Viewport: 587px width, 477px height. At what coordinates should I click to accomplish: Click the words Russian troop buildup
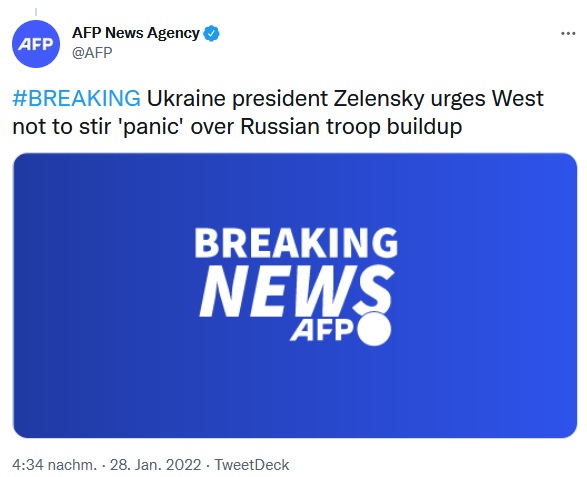pos(351,127)
